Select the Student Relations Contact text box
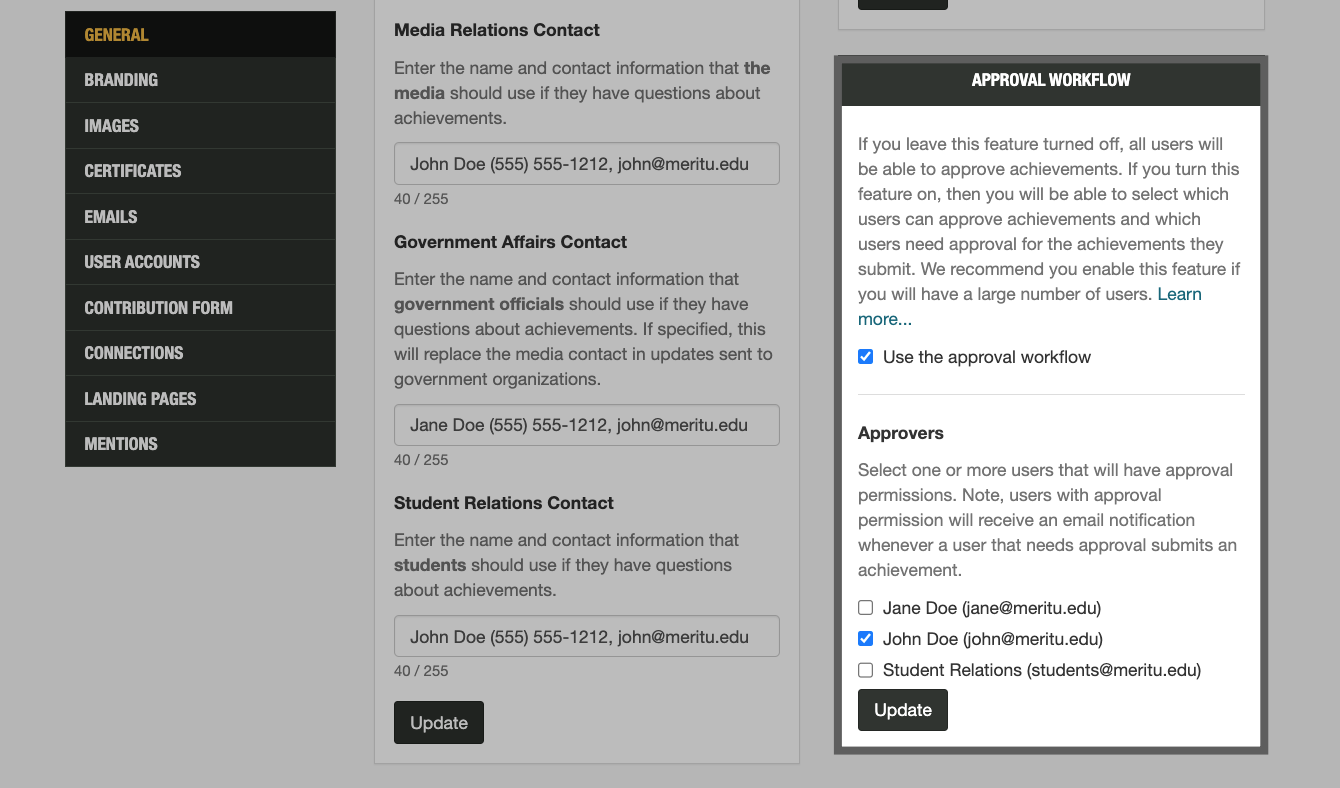 [x=586, y=636]
